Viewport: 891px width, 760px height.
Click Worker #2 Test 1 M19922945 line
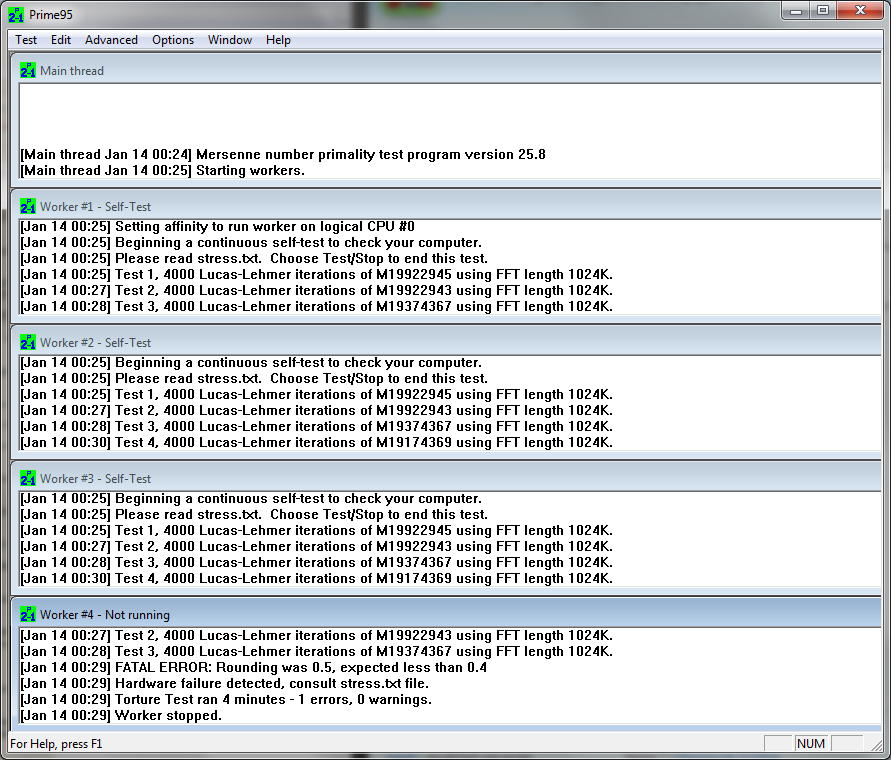pyautogui.click(x=317, y=394)
